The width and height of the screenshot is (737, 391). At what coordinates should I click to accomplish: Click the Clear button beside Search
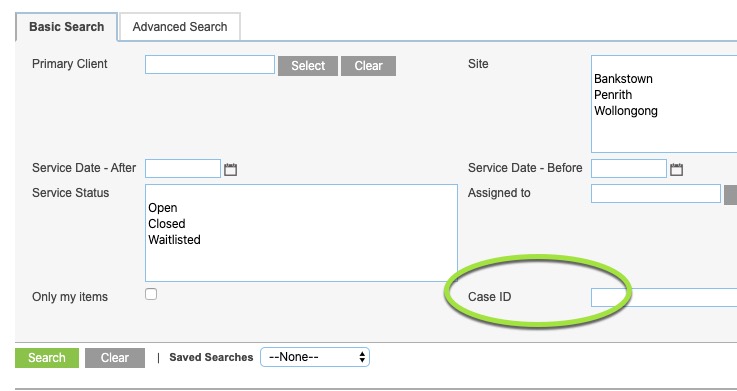pyautogui.click(x=115, y=358)
